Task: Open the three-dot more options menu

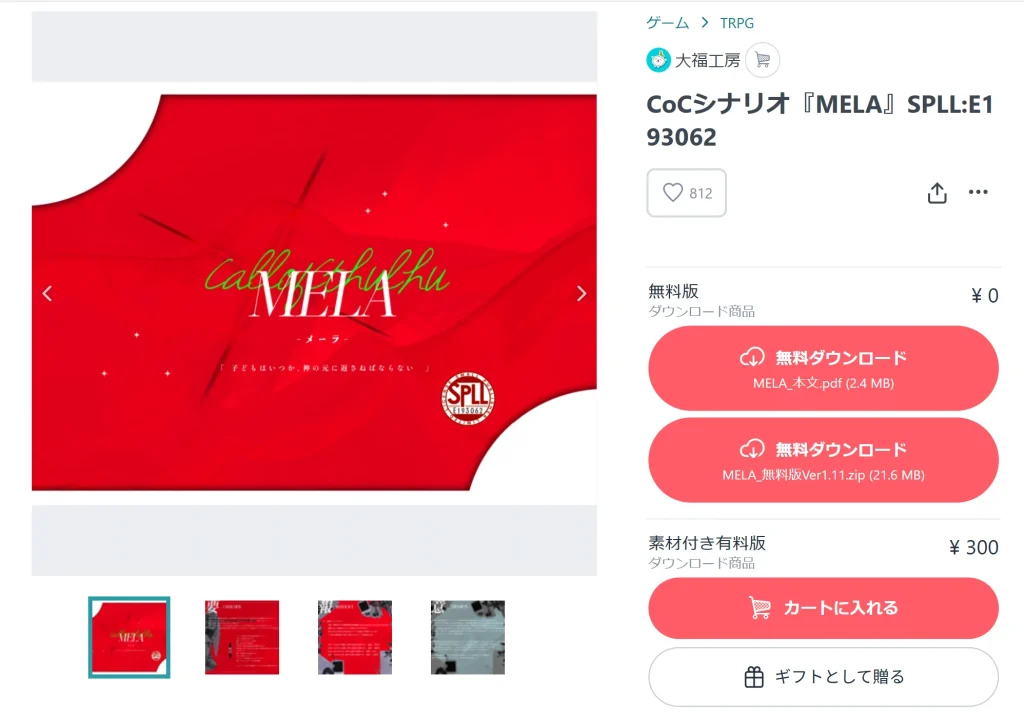Action: pyautogui.click(x=978, y=192)
